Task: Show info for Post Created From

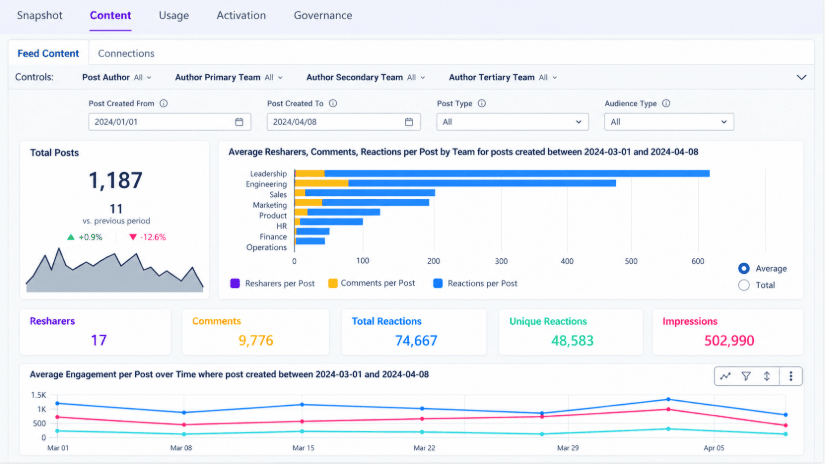Action: [x=164, y=104]
